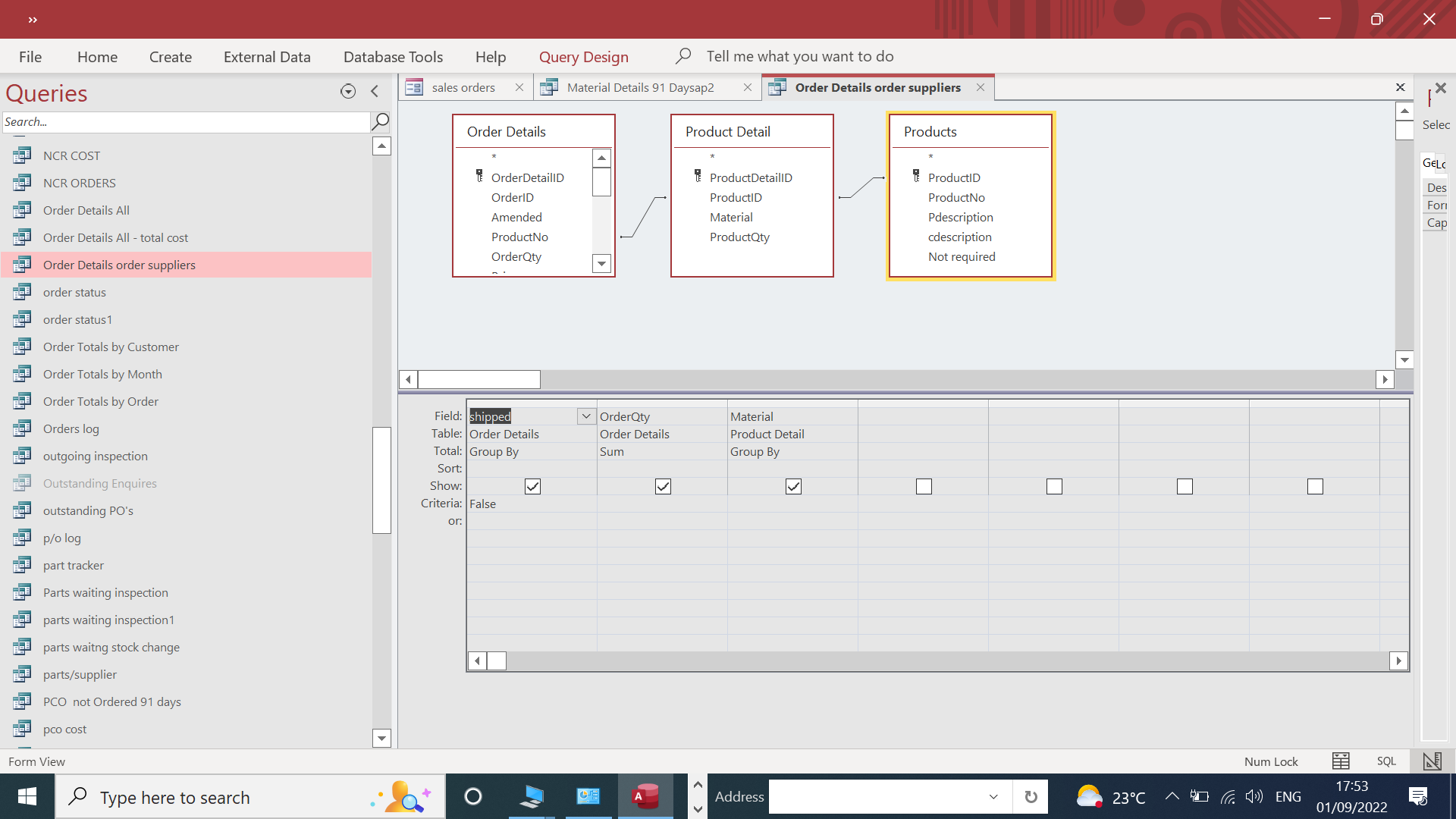This screenshot has height=819, width=1456.
Task: Open the Database Tools ribbon tab
Action: pyautogui.click(x=393, y=57)
